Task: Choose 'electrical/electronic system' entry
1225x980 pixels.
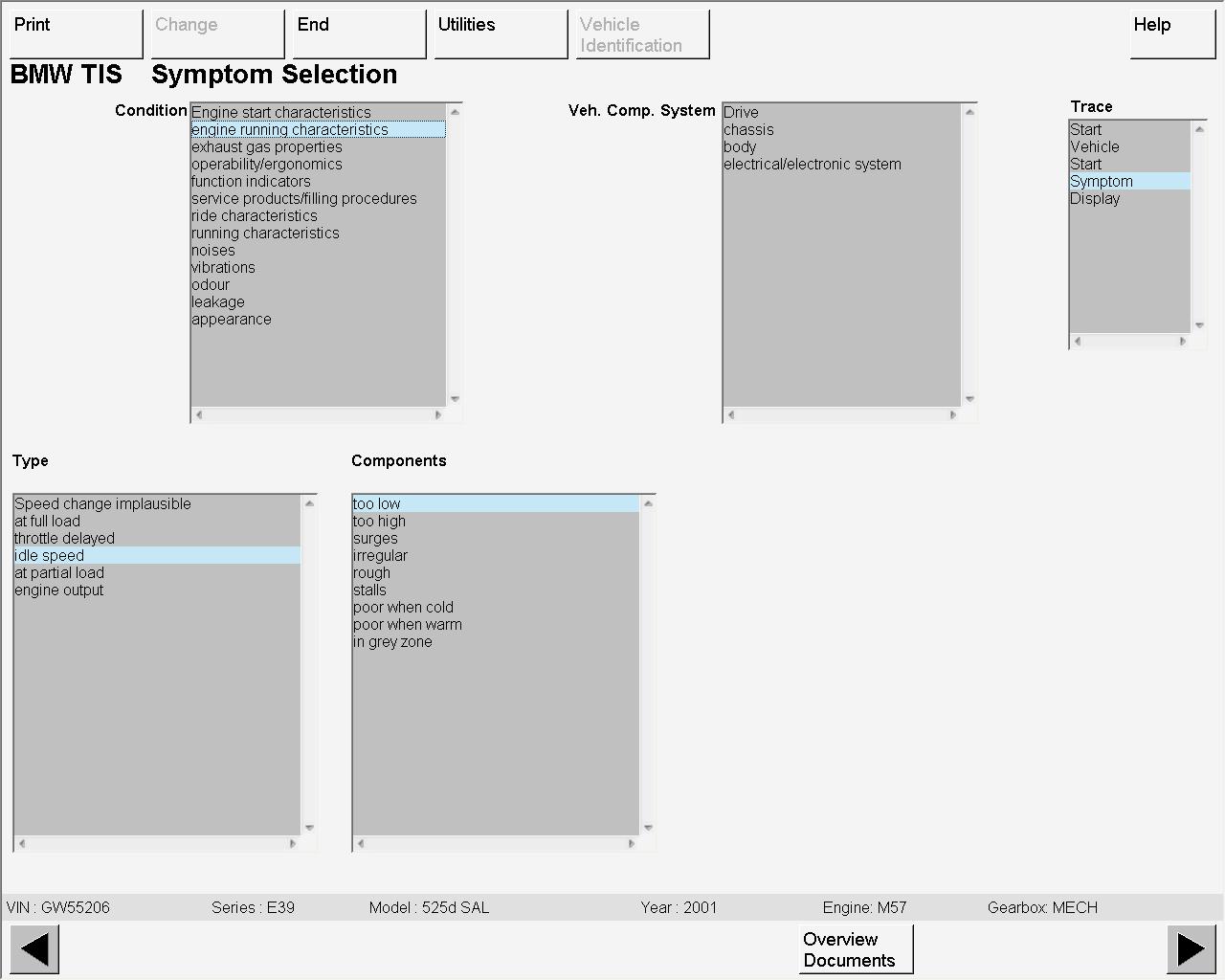Action: [x=841, y=165]
